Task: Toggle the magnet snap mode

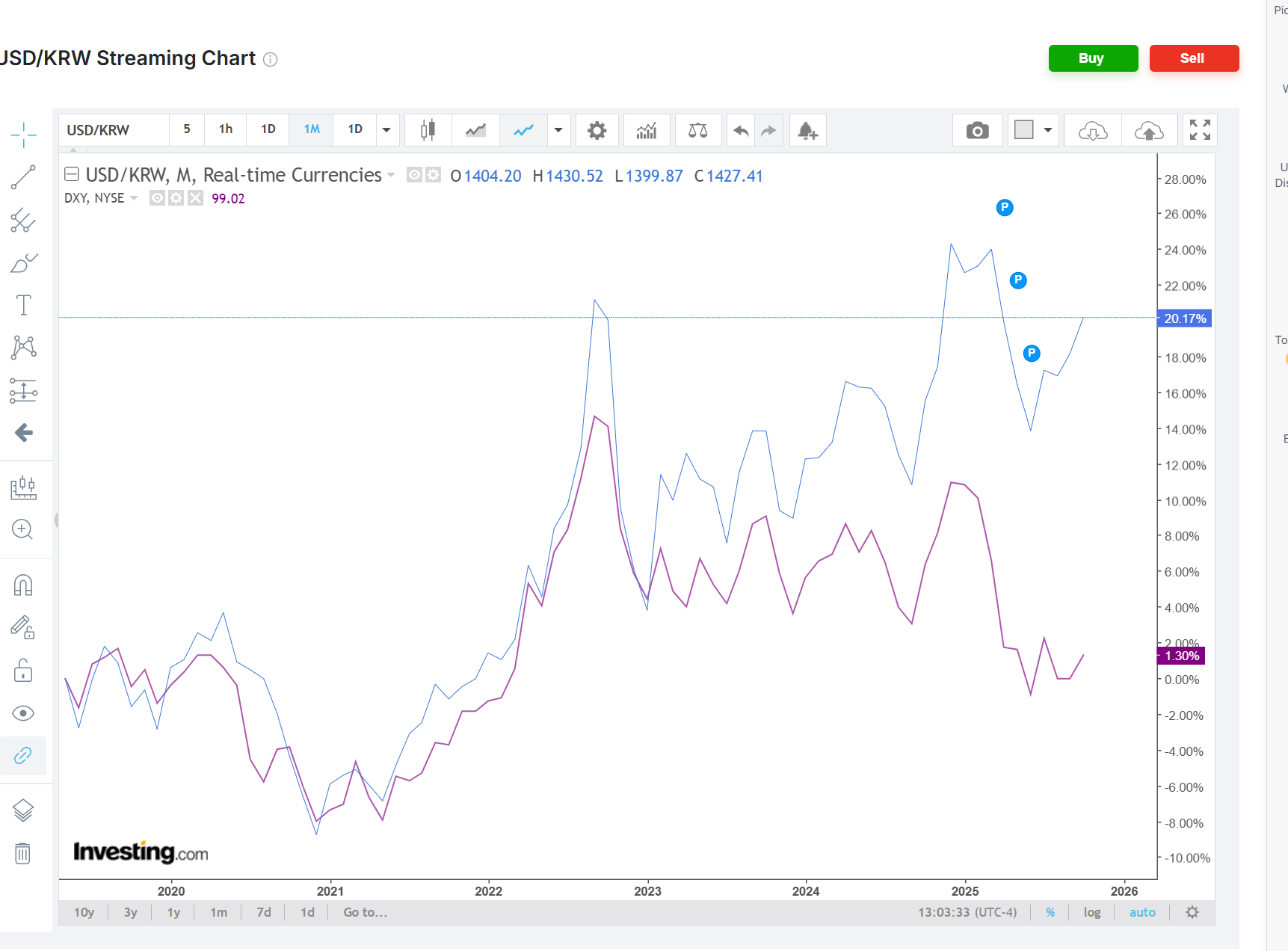Action: [23, 585]
